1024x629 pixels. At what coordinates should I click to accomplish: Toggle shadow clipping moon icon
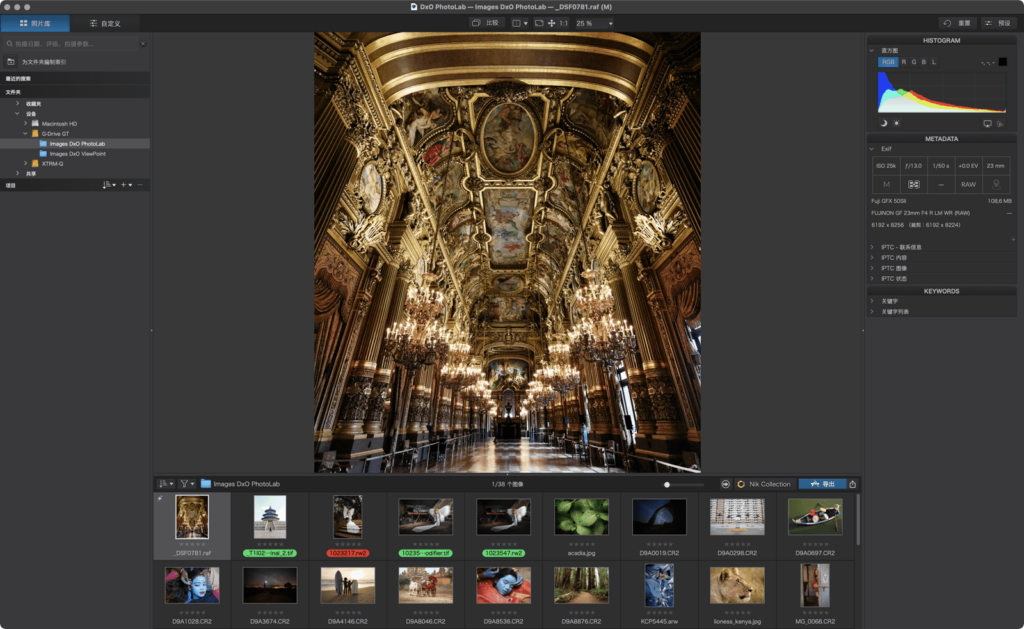pos(884,123)
